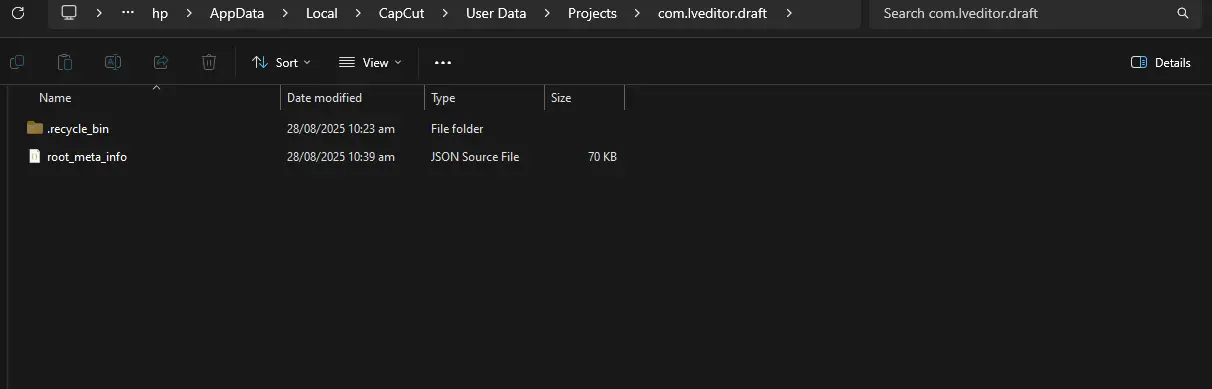1212x389 pixels.
Task: Click the Delete trash icon
Action: [x=209, y=62]
